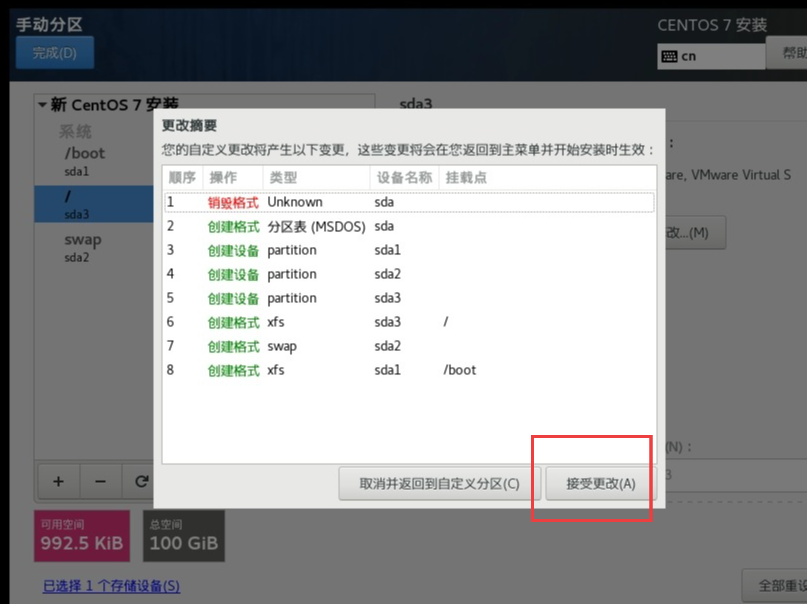Click the 手动分区 heading
Screen dimensions: 807x604
(49, 24)
